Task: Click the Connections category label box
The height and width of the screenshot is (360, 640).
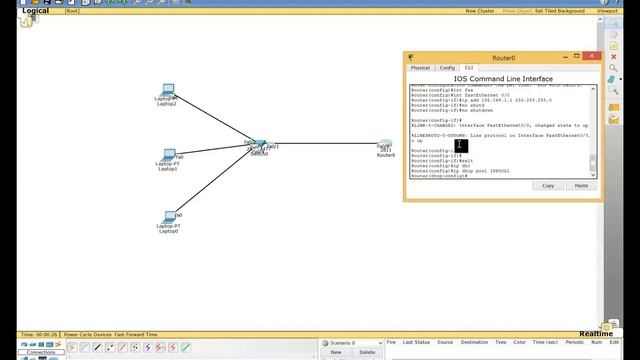Action: click(x=41, y=352)
